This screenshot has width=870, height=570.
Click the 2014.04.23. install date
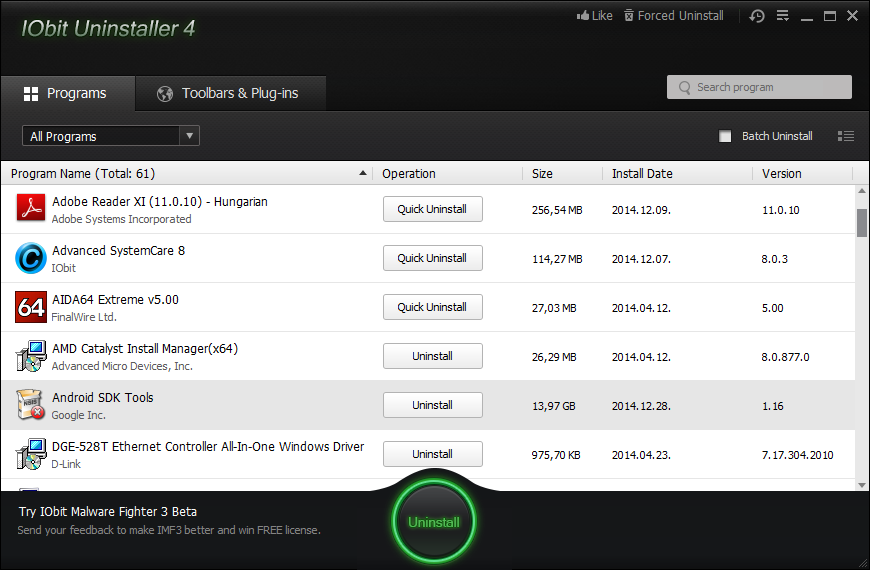click(641, 455)
